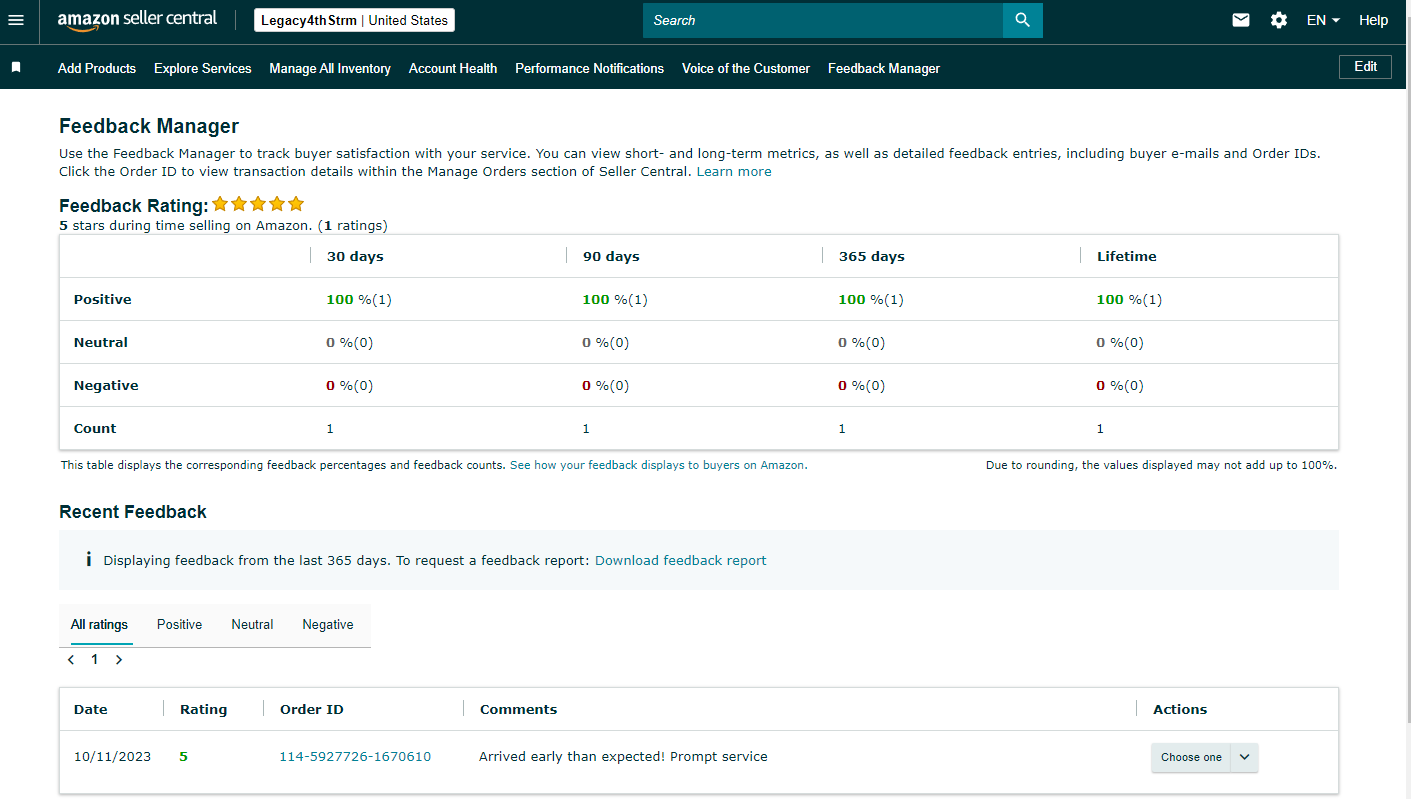The image size is (1411, 799).
Task: Click the Lifetime Positive 100% value
Action: (1129, 299)
